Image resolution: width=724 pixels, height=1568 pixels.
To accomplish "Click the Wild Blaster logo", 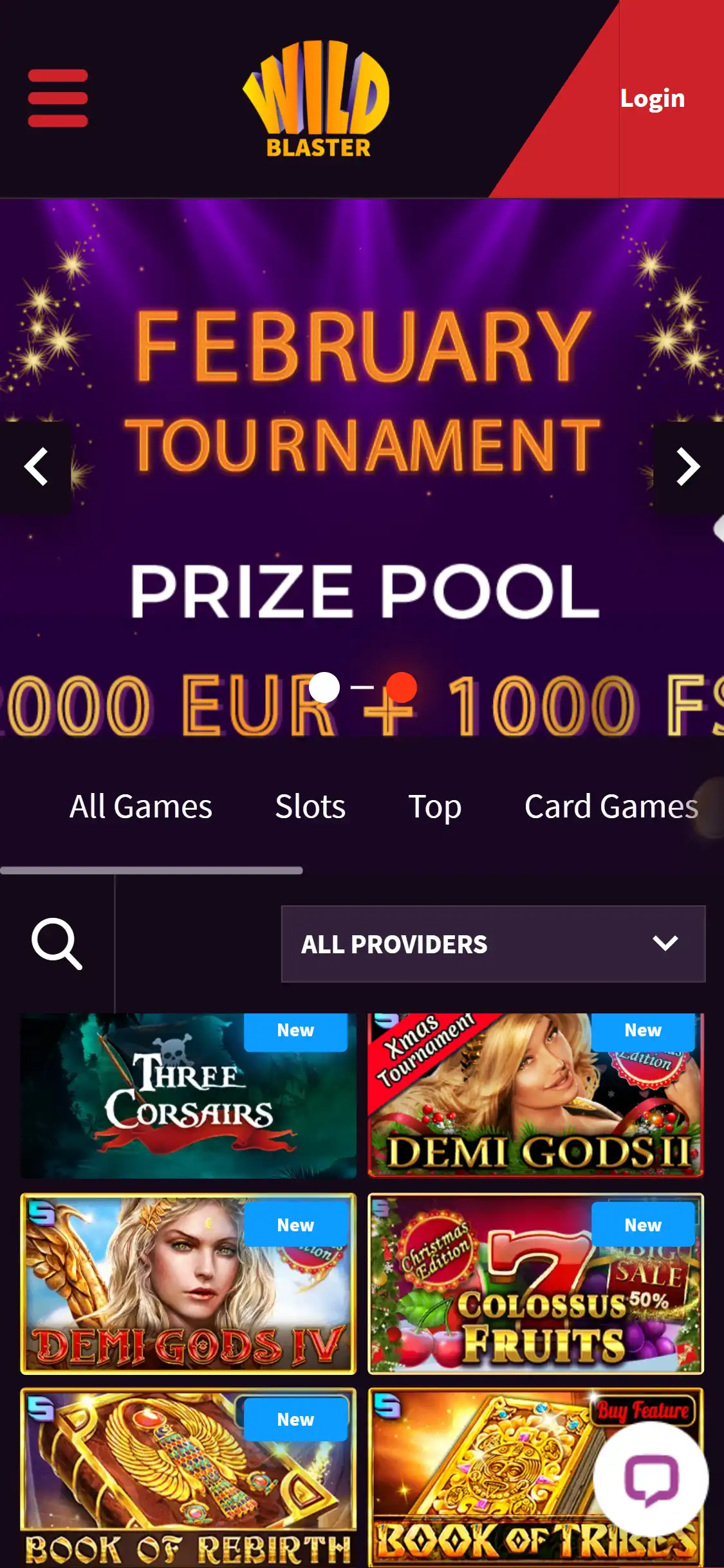I will tap(316, 99).
